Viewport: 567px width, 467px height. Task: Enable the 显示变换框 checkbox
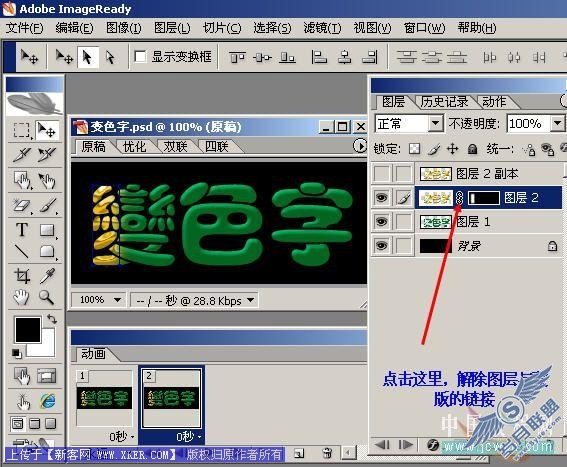(140, 57)
